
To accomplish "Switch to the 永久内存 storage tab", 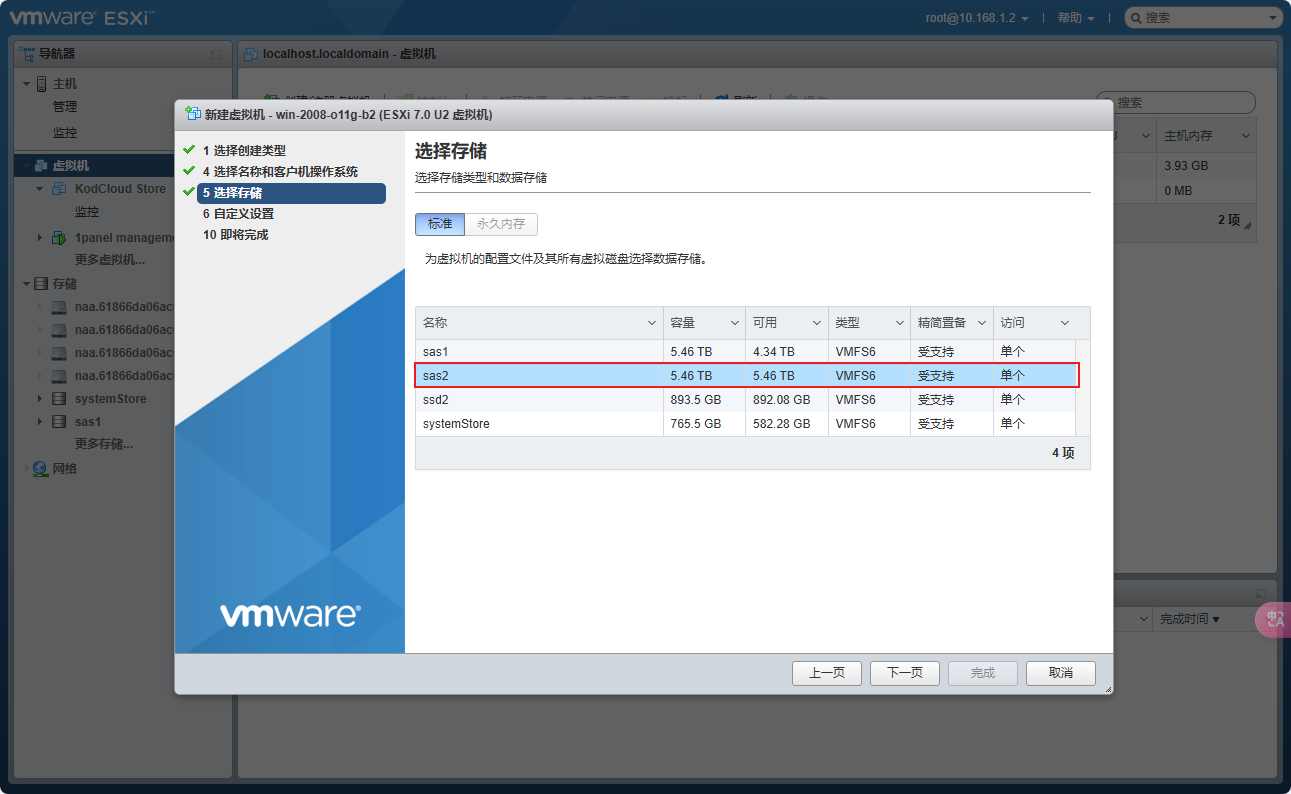I will 501,224.
